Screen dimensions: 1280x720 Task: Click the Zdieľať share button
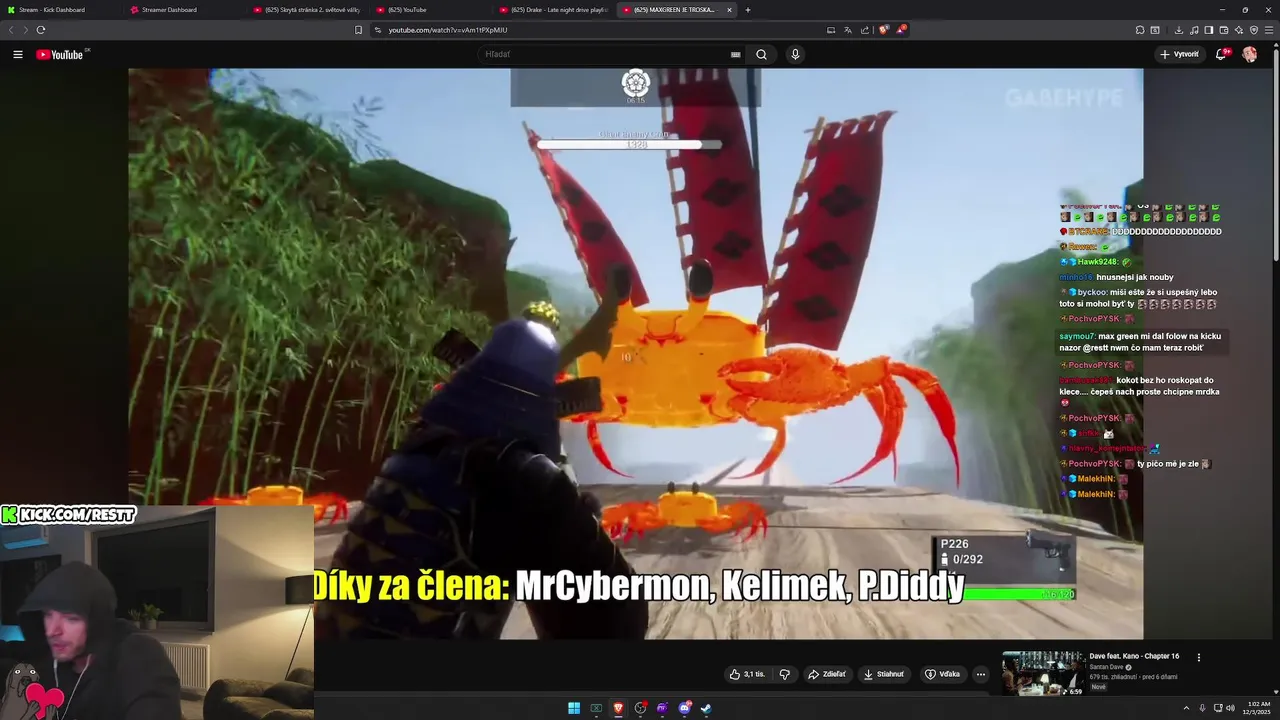[x=827, y=674]
